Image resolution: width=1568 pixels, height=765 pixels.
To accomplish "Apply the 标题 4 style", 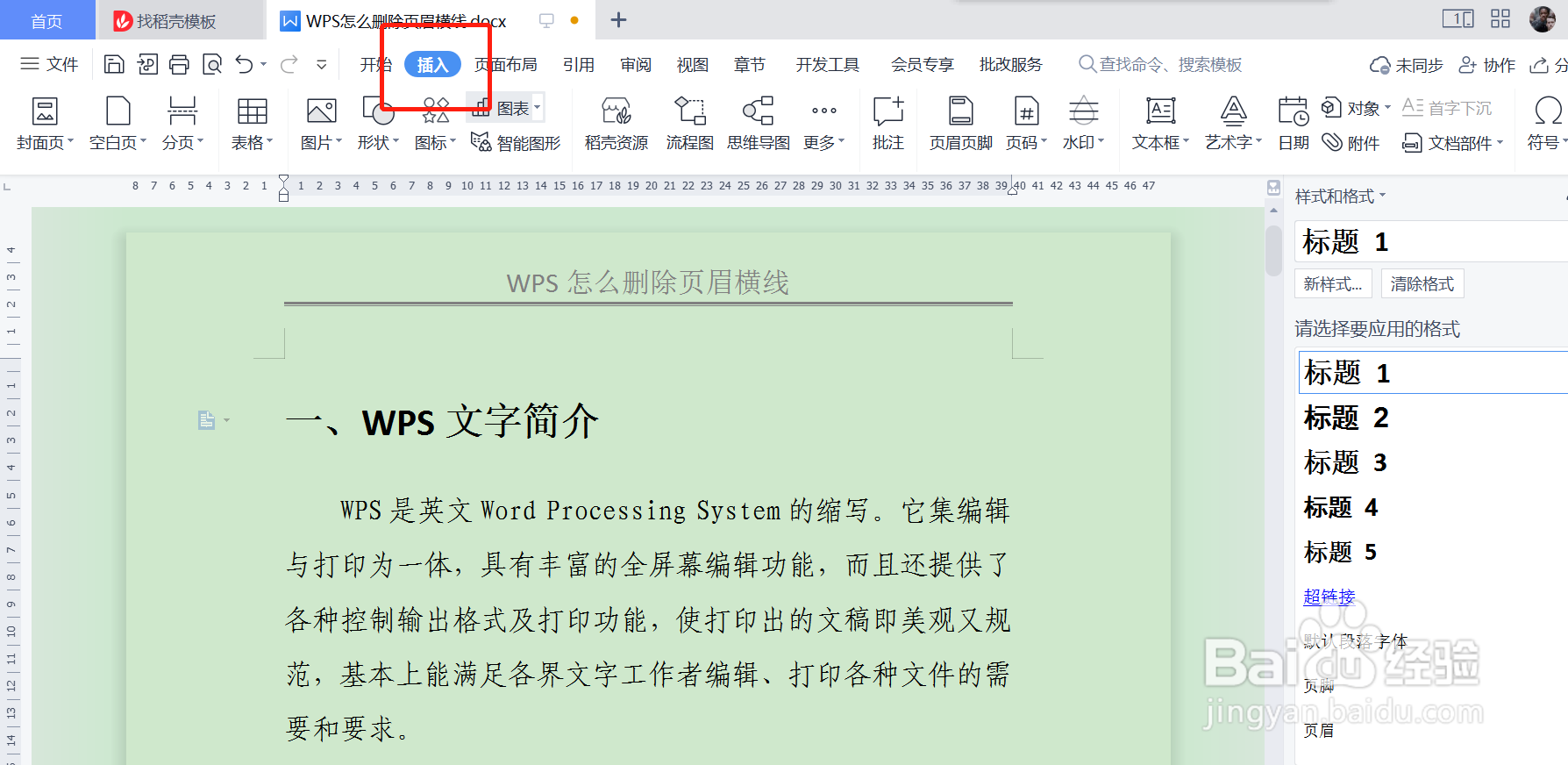I will 1433,507.
